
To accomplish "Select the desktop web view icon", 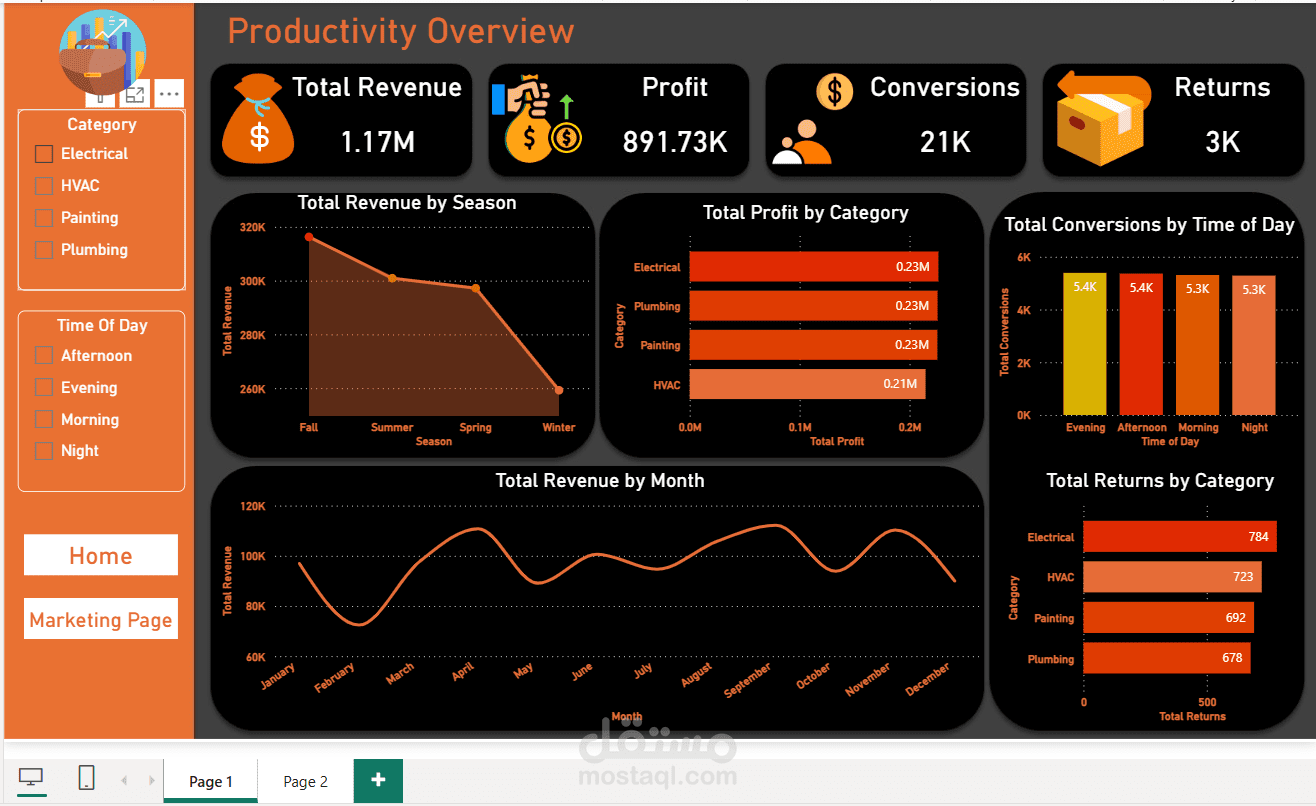I will pos(30,777).
